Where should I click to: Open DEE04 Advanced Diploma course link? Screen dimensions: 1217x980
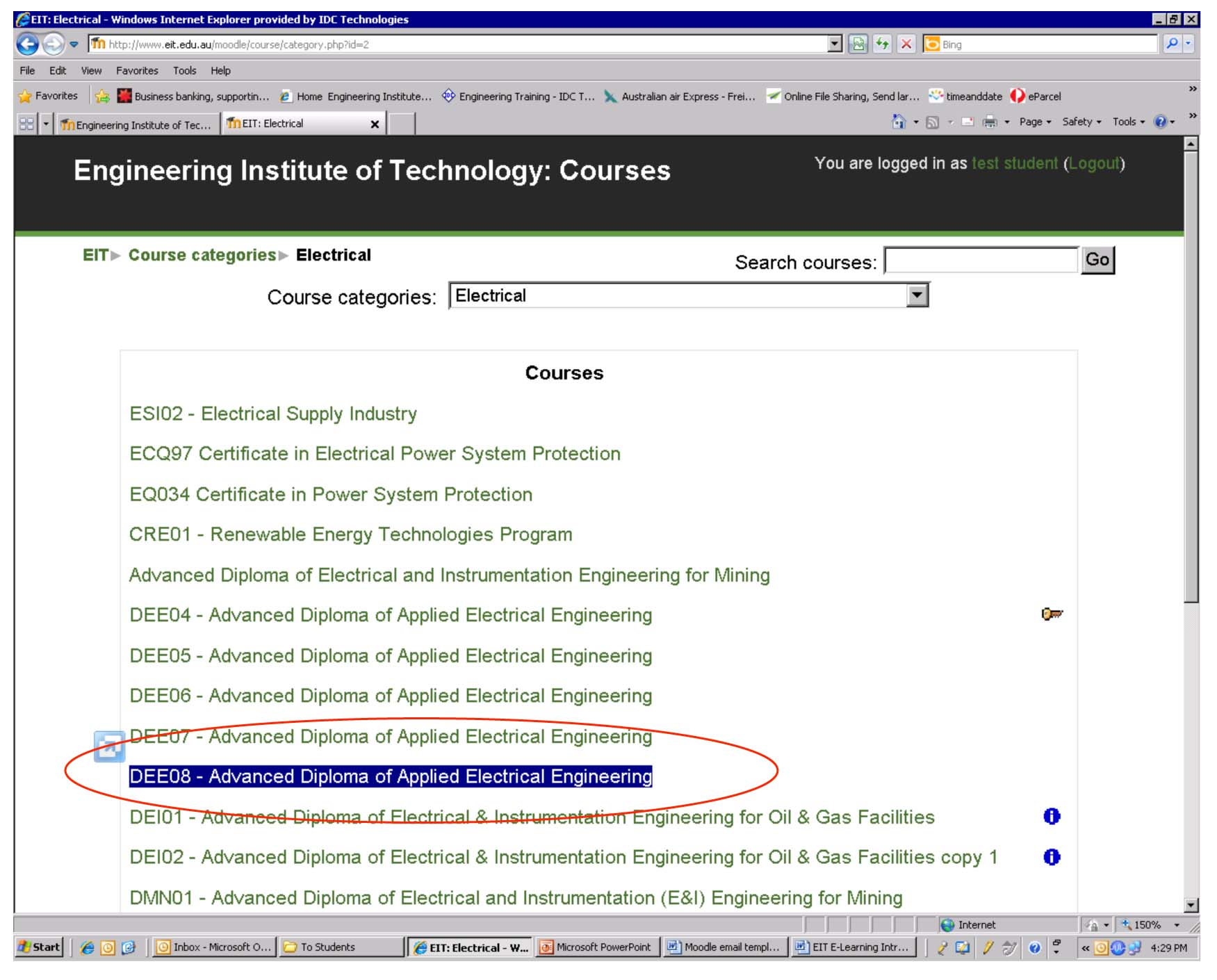click(391, 615)
